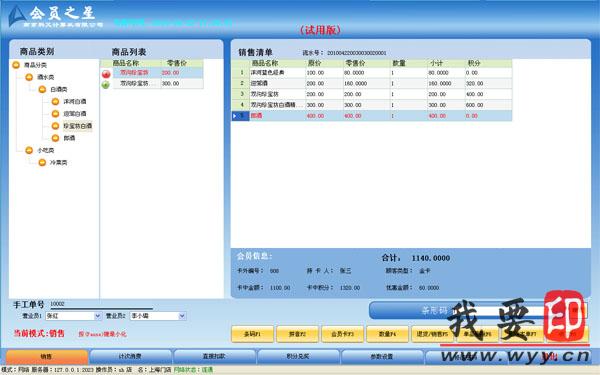Click the sailboat logo in the header
600x375 pixels.
coord(16,16)
